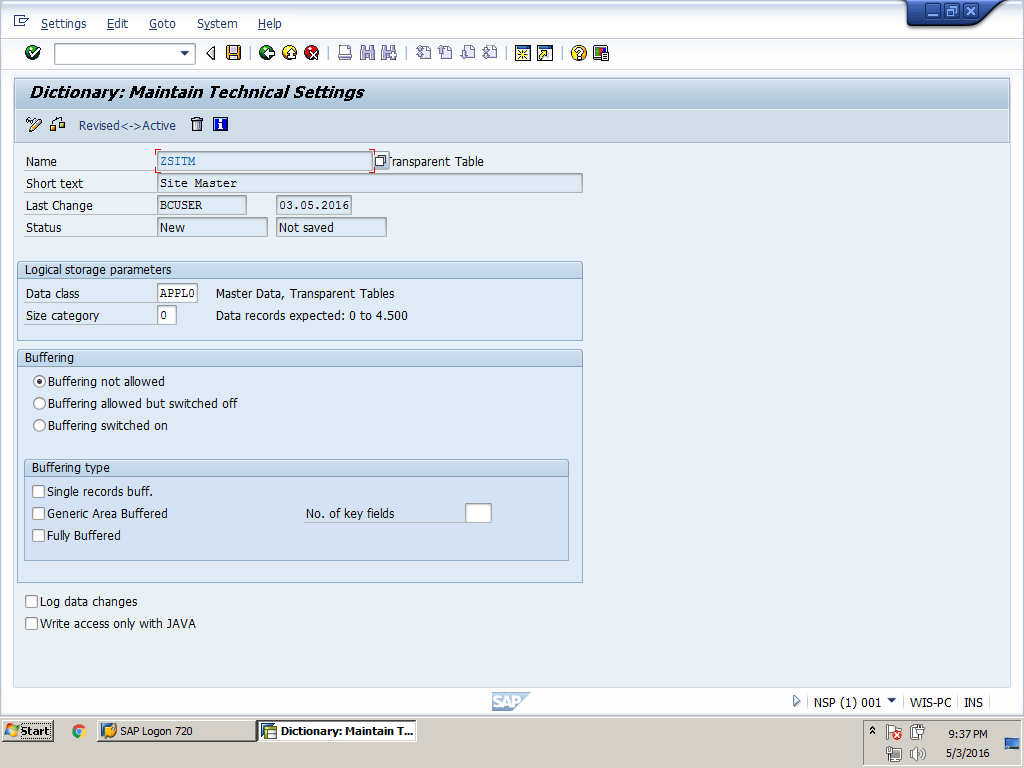Click the green Enter checkmark icon
1024x768 pixels.
[33, 53]
